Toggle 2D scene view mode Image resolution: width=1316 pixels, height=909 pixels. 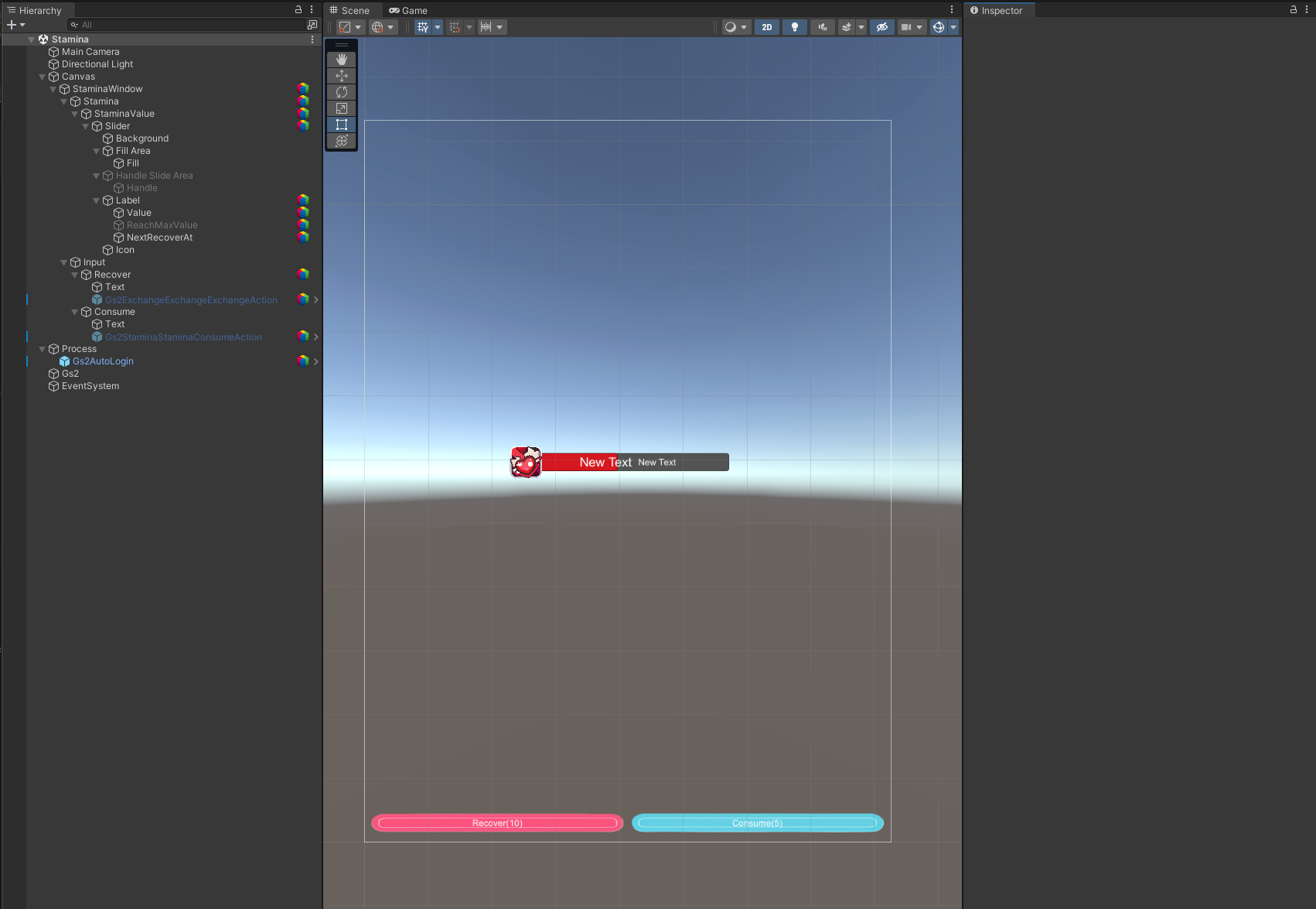click(767, 27)
